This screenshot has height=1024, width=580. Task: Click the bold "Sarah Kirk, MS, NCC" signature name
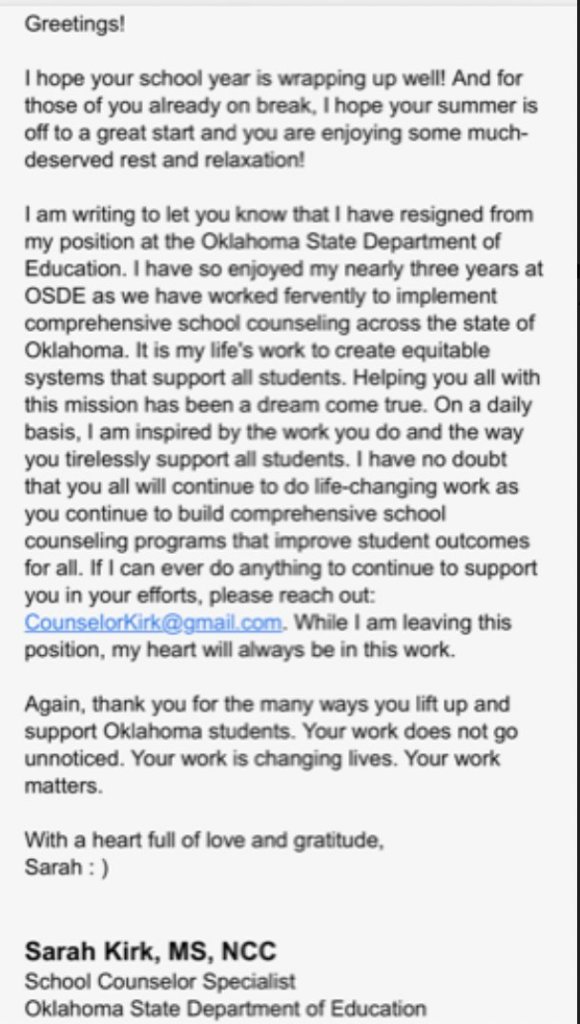point(150,952)
